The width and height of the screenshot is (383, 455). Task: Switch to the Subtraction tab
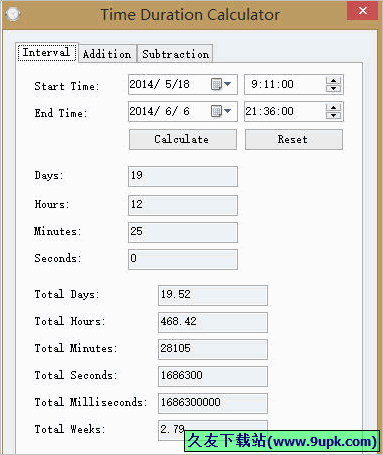[175, 54]
